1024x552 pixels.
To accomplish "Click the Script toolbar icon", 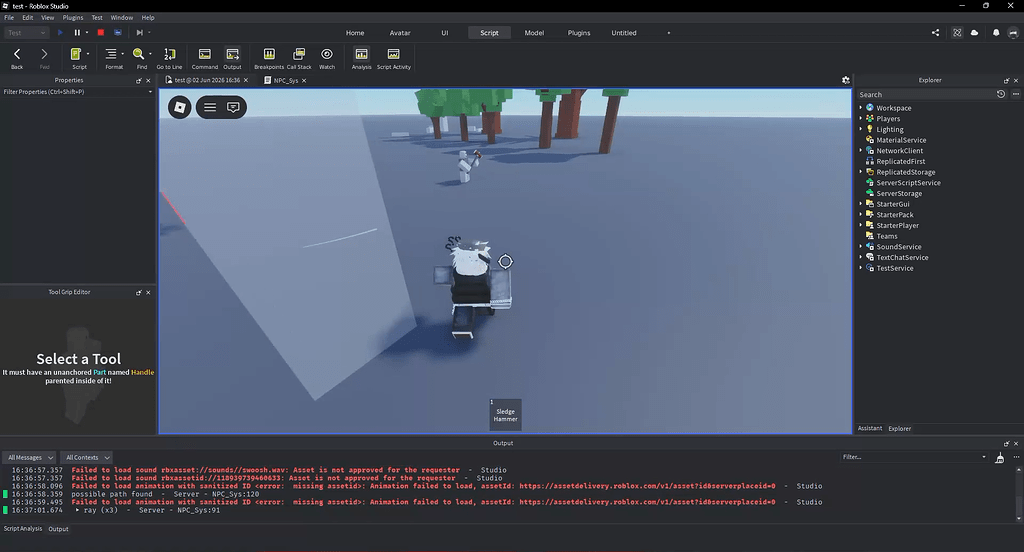I will coord(78,57).
